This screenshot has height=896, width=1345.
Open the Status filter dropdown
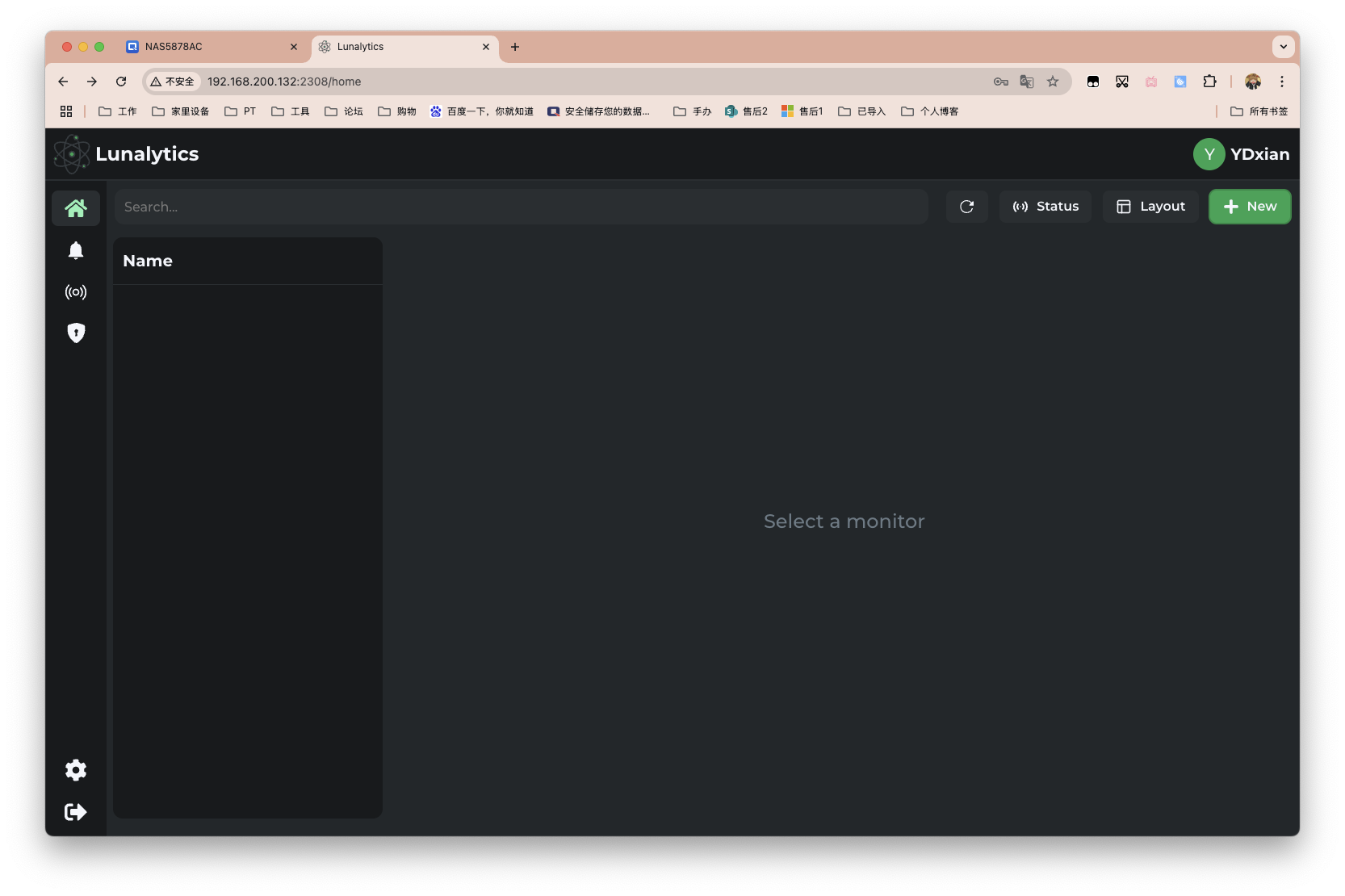(x=1045, y=207)
